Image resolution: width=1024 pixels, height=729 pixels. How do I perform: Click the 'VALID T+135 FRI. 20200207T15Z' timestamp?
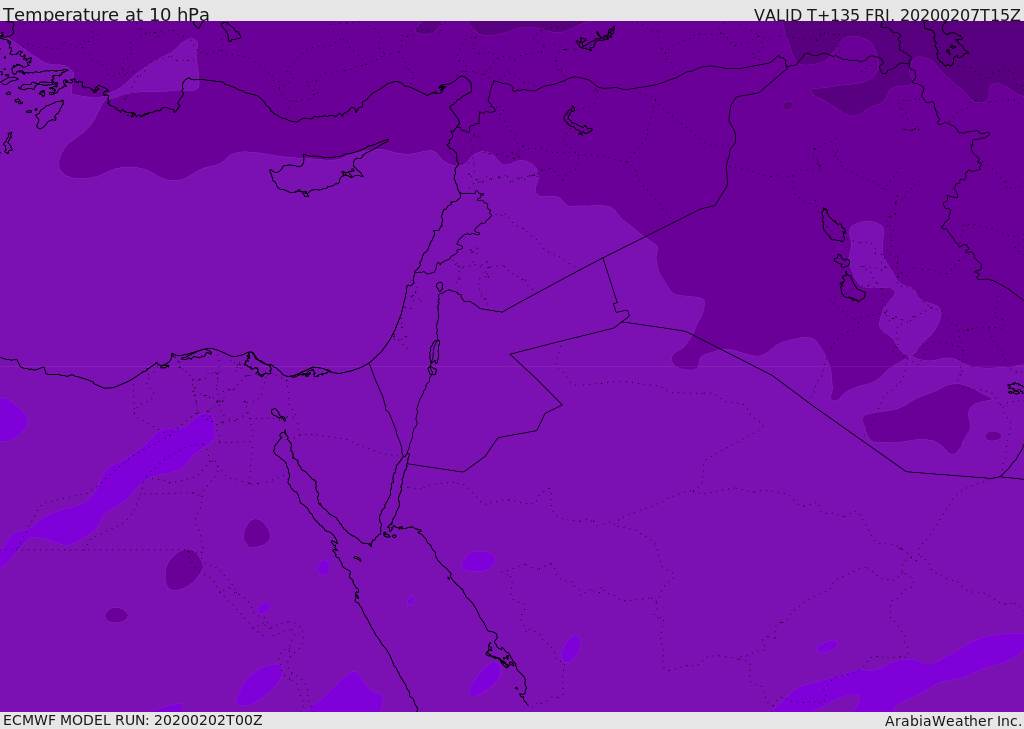(887, 14)
